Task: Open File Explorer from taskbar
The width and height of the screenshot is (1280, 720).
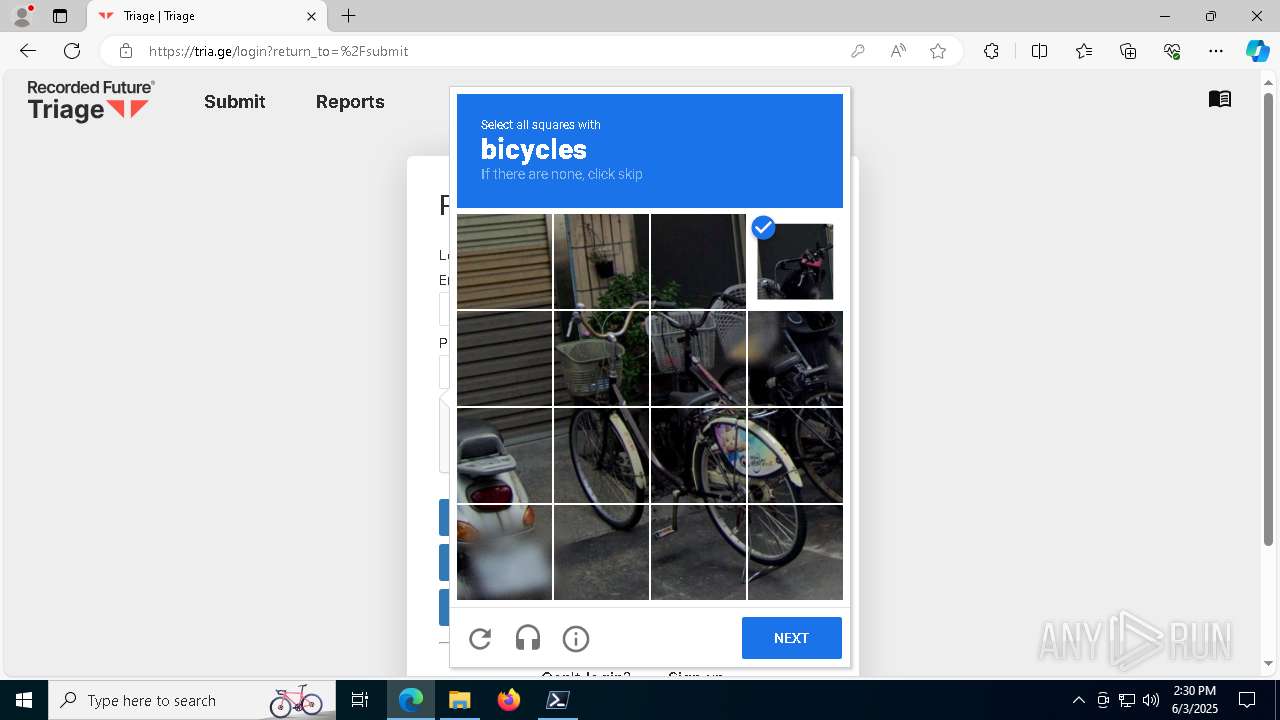Action: click(459, 700)
